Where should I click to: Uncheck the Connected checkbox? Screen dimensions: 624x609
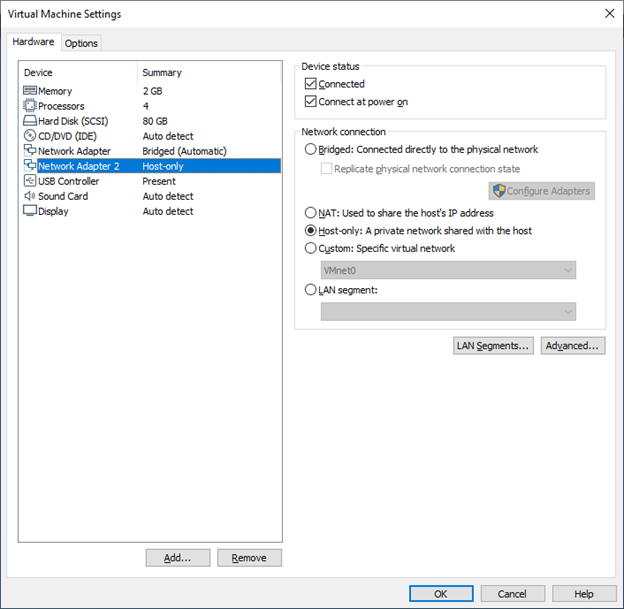311,84
